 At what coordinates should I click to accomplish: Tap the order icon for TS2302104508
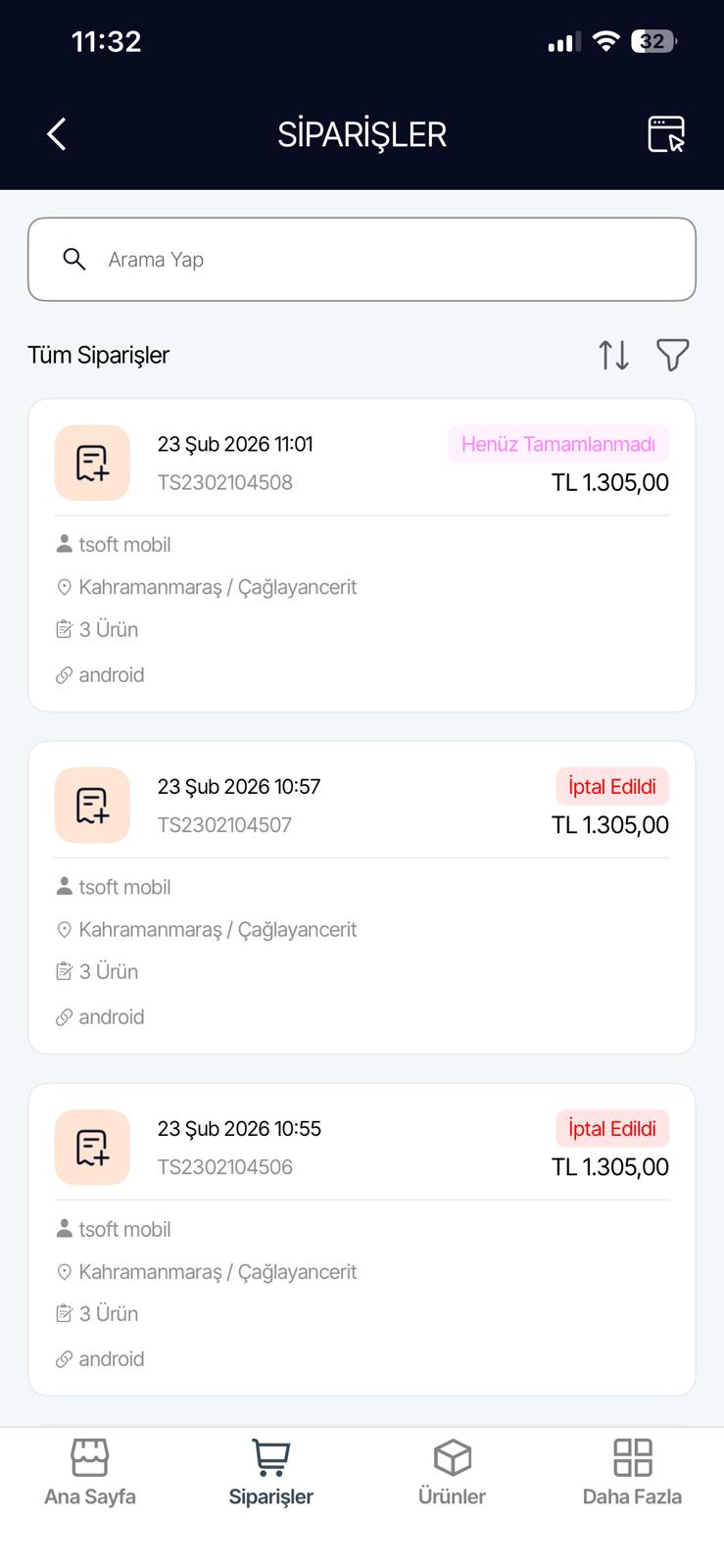pyautogui.click(x=92, y=463)
